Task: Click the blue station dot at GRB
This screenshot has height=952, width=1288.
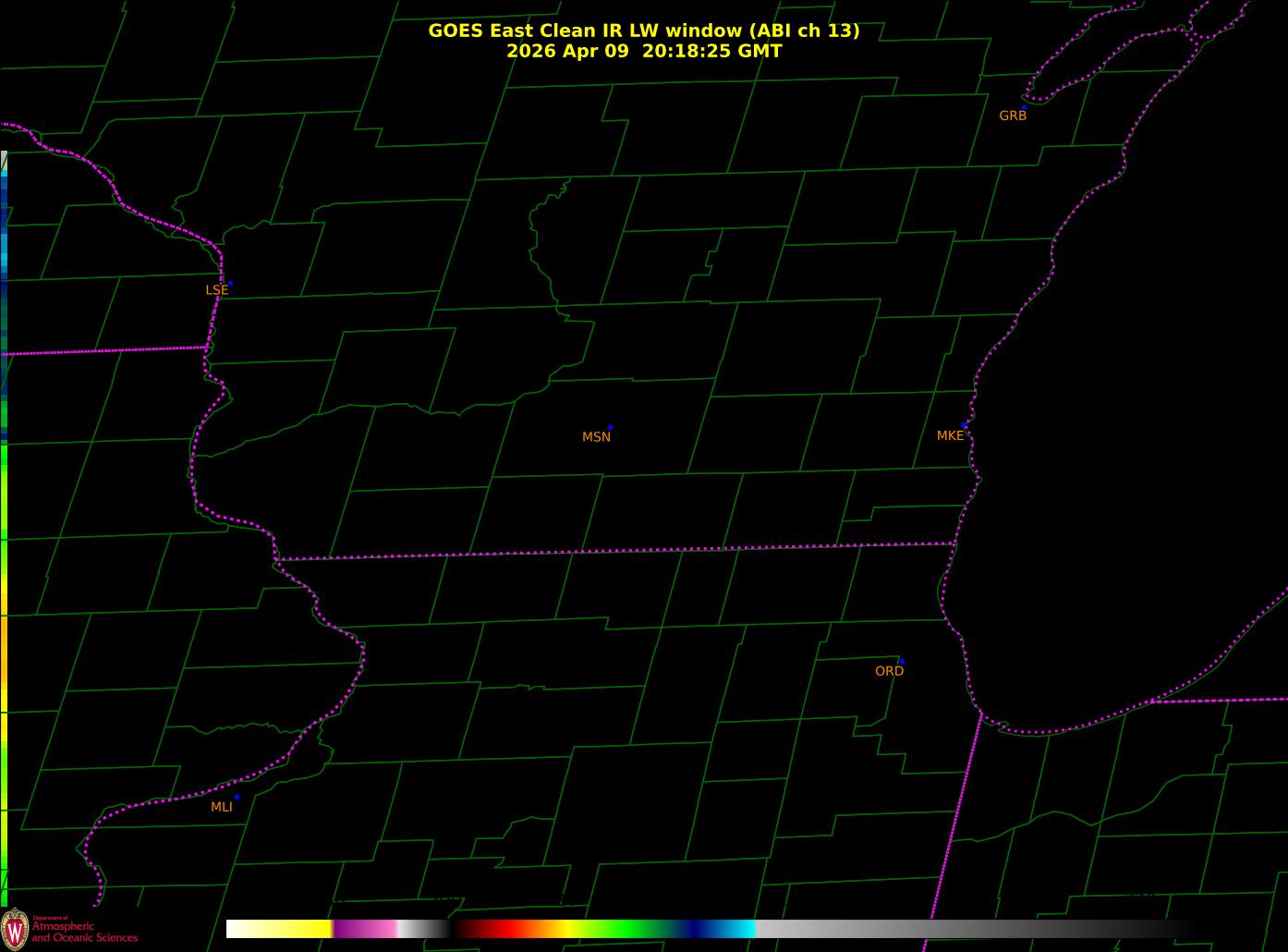Action: pyautogui.click(x=1024, y=107)
